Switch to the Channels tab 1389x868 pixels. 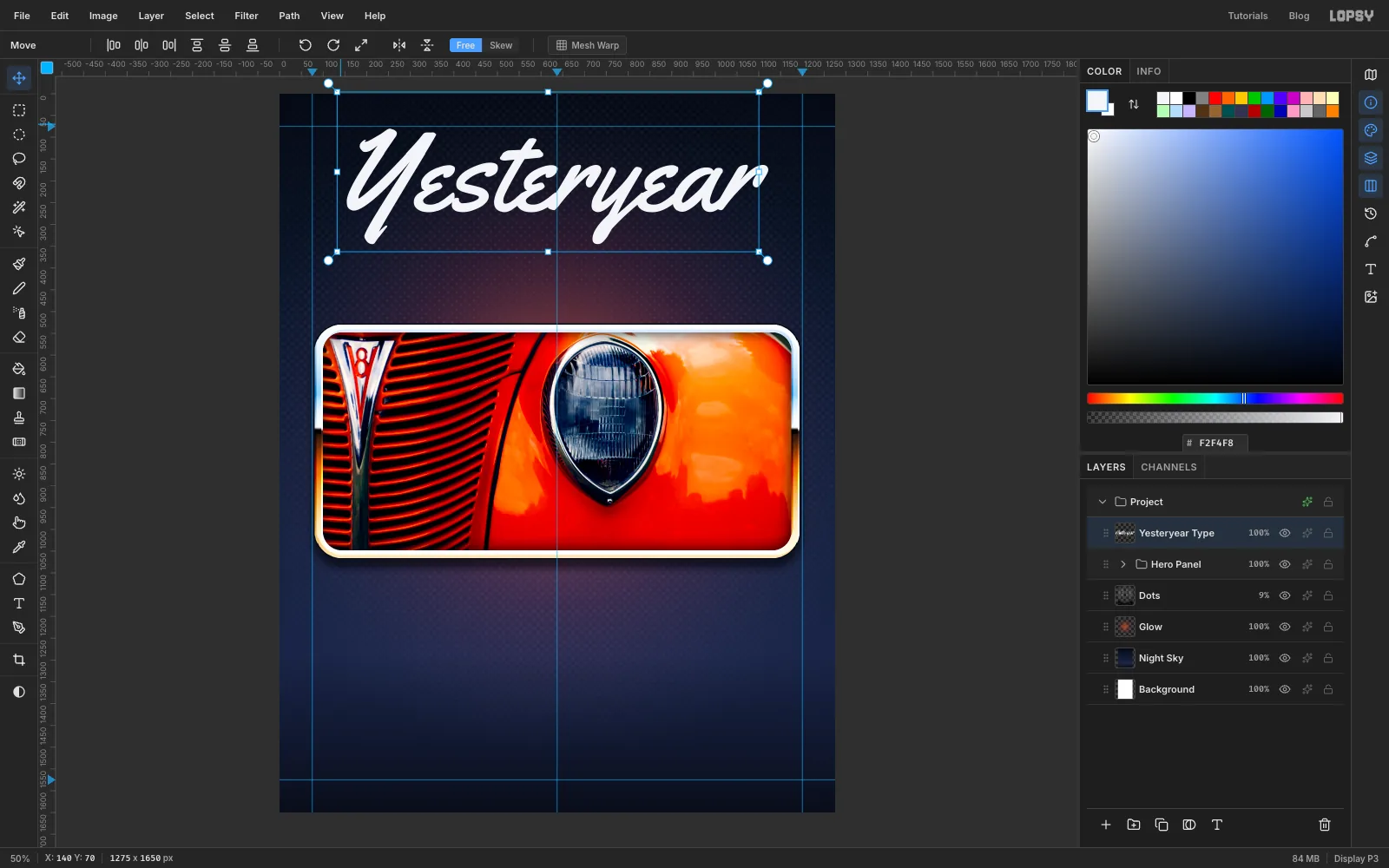pos(1168,467)
